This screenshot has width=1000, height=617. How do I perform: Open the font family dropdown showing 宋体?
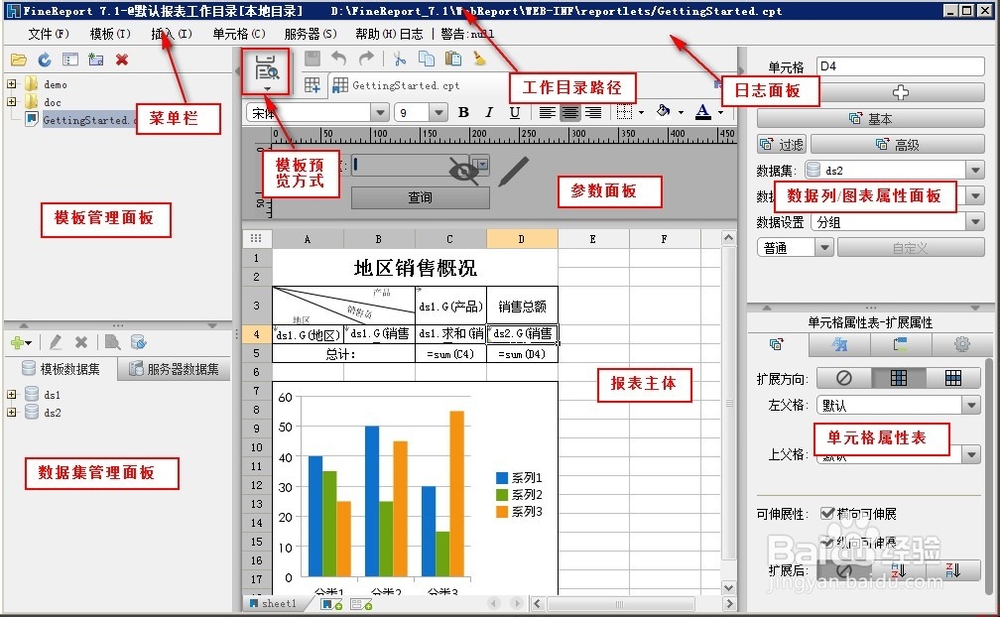tap(380, 112)
